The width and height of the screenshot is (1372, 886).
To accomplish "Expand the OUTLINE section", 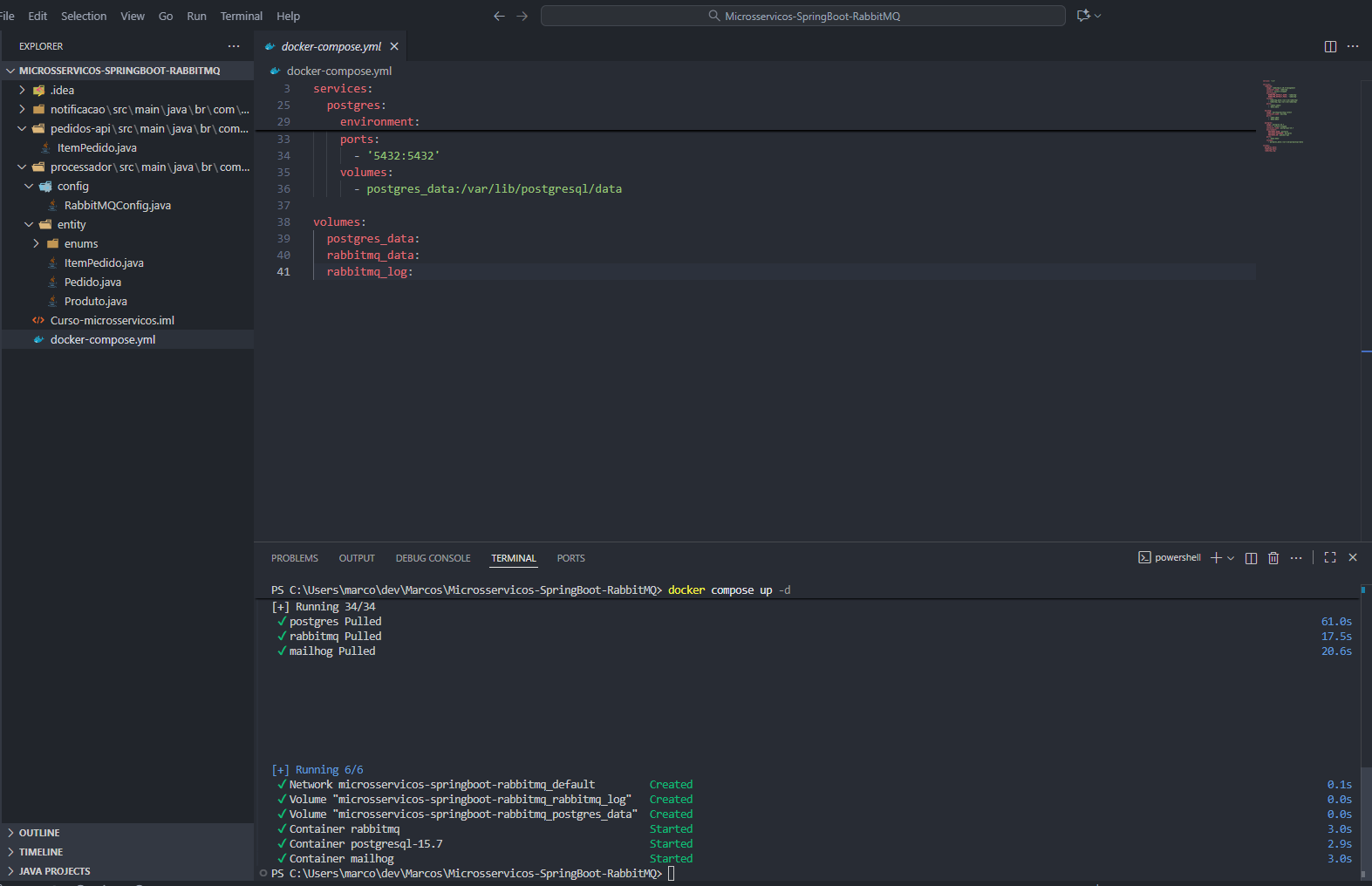I will [x=39, y=833].
